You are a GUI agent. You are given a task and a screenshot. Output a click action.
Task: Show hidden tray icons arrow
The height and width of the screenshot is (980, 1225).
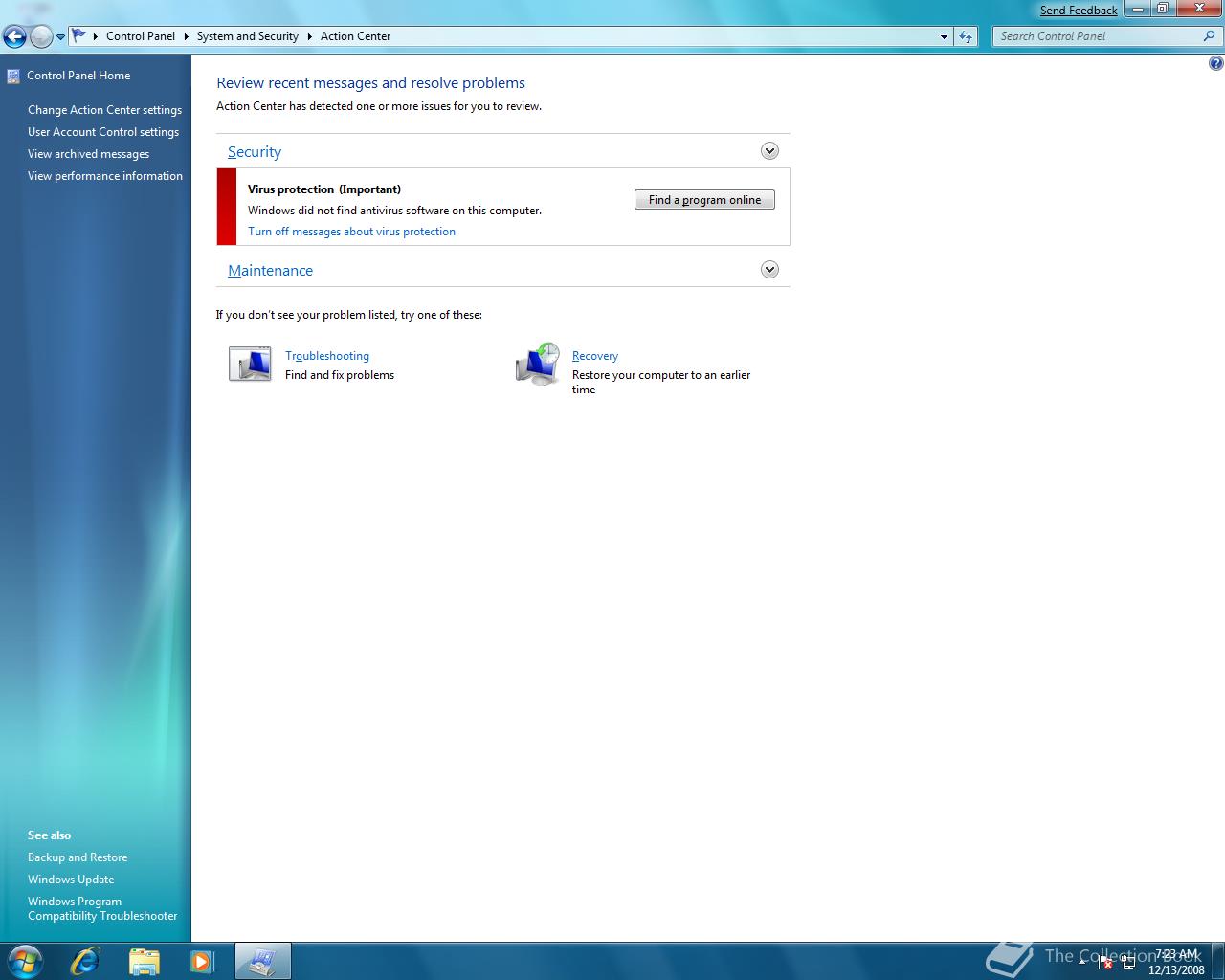tap(1082, 963)
